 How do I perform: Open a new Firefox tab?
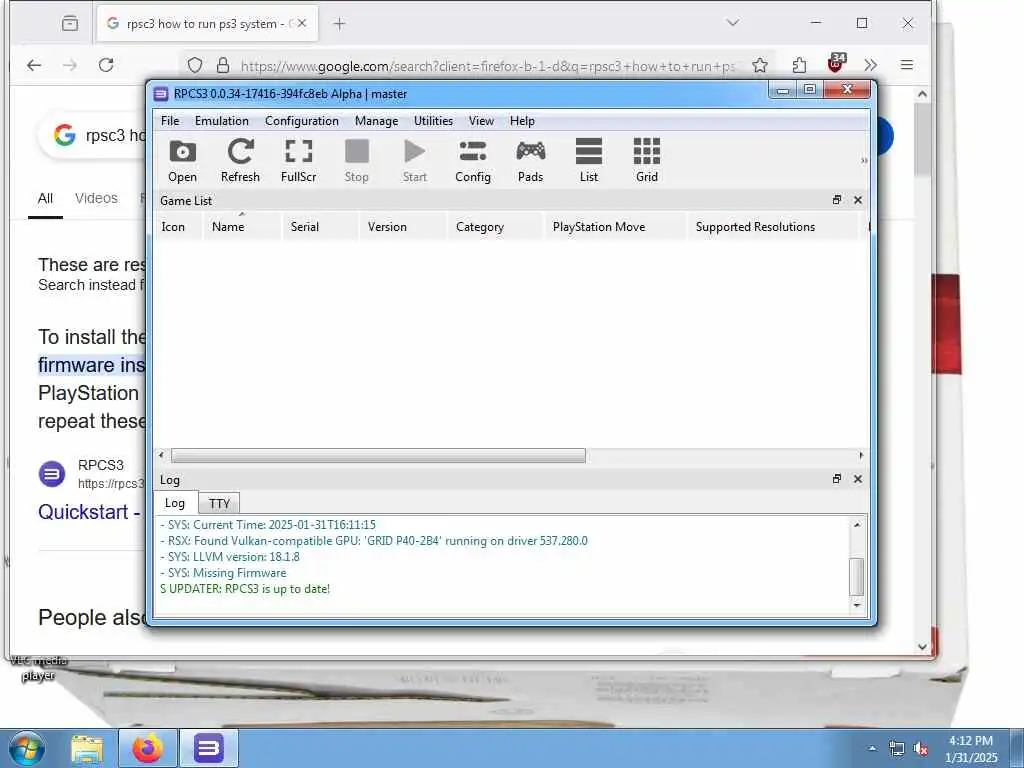coord(339,24)
